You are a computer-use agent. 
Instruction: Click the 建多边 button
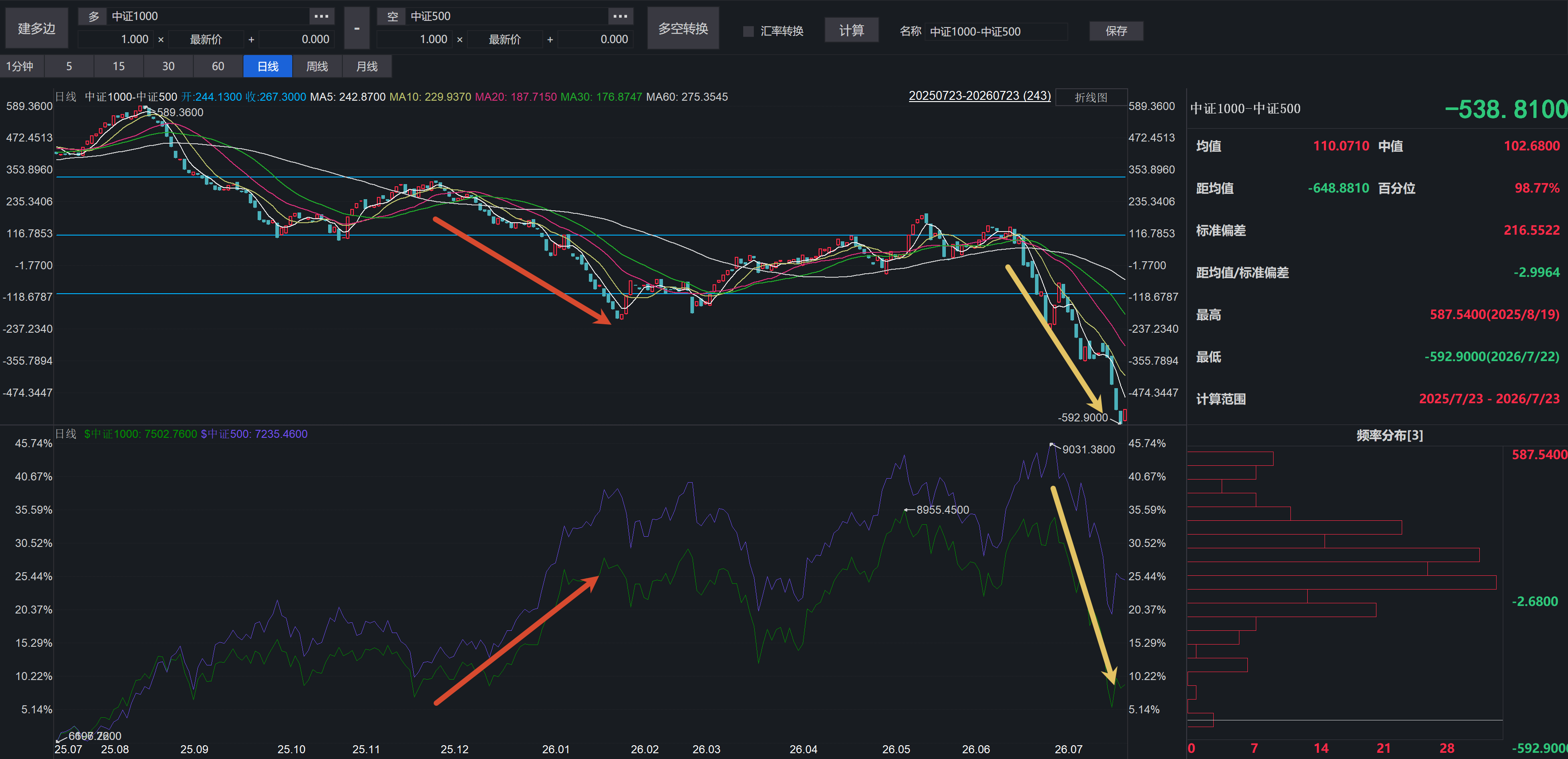click(36, 28)
